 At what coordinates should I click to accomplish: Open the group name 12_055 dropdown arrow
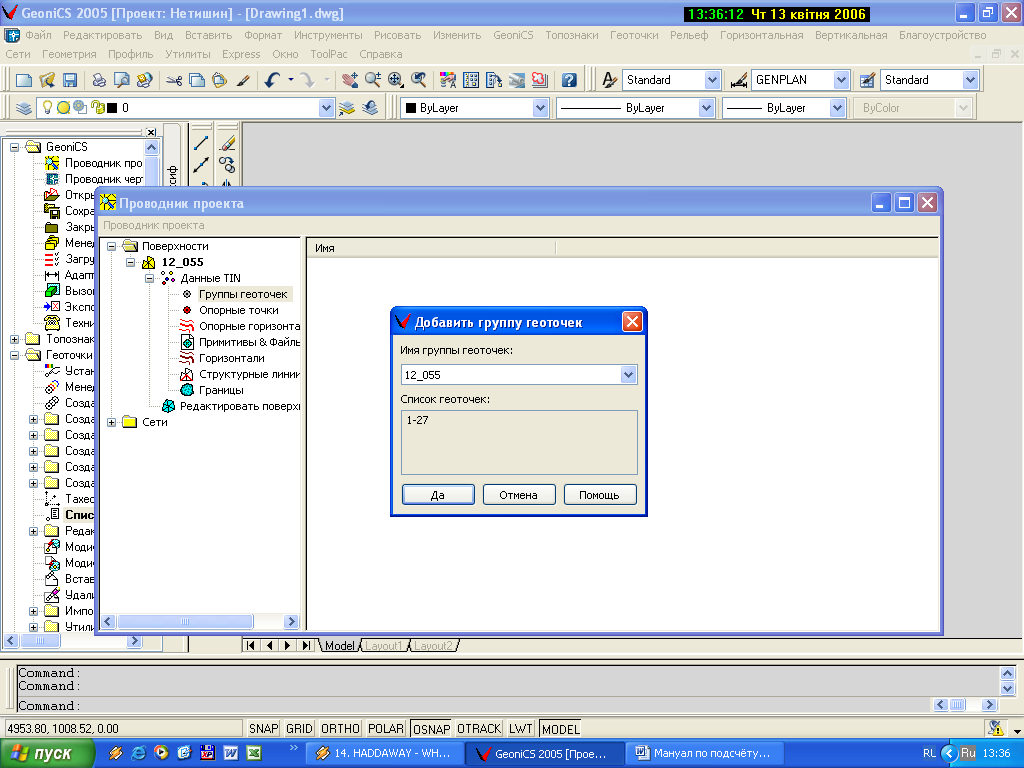[628, 375]
